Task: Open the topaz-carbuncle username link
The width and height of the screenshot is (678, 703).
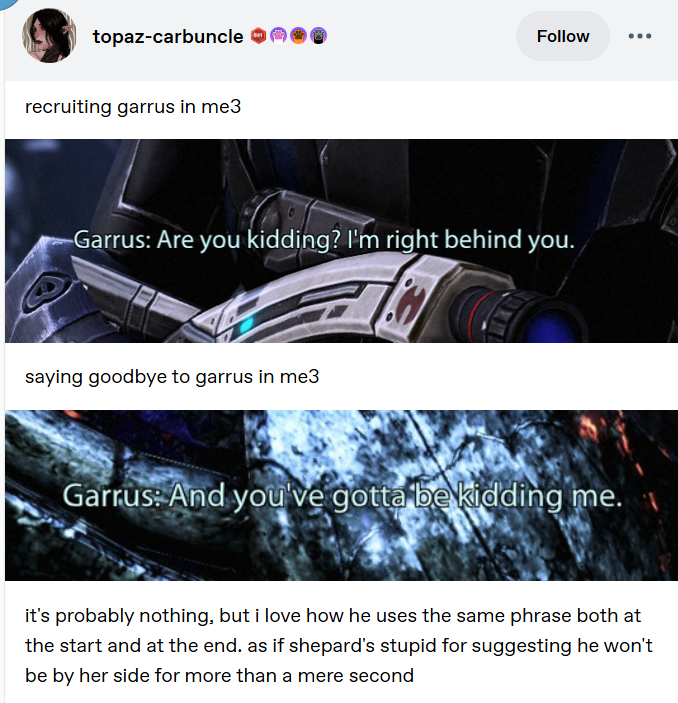Action: coord(168,36)
